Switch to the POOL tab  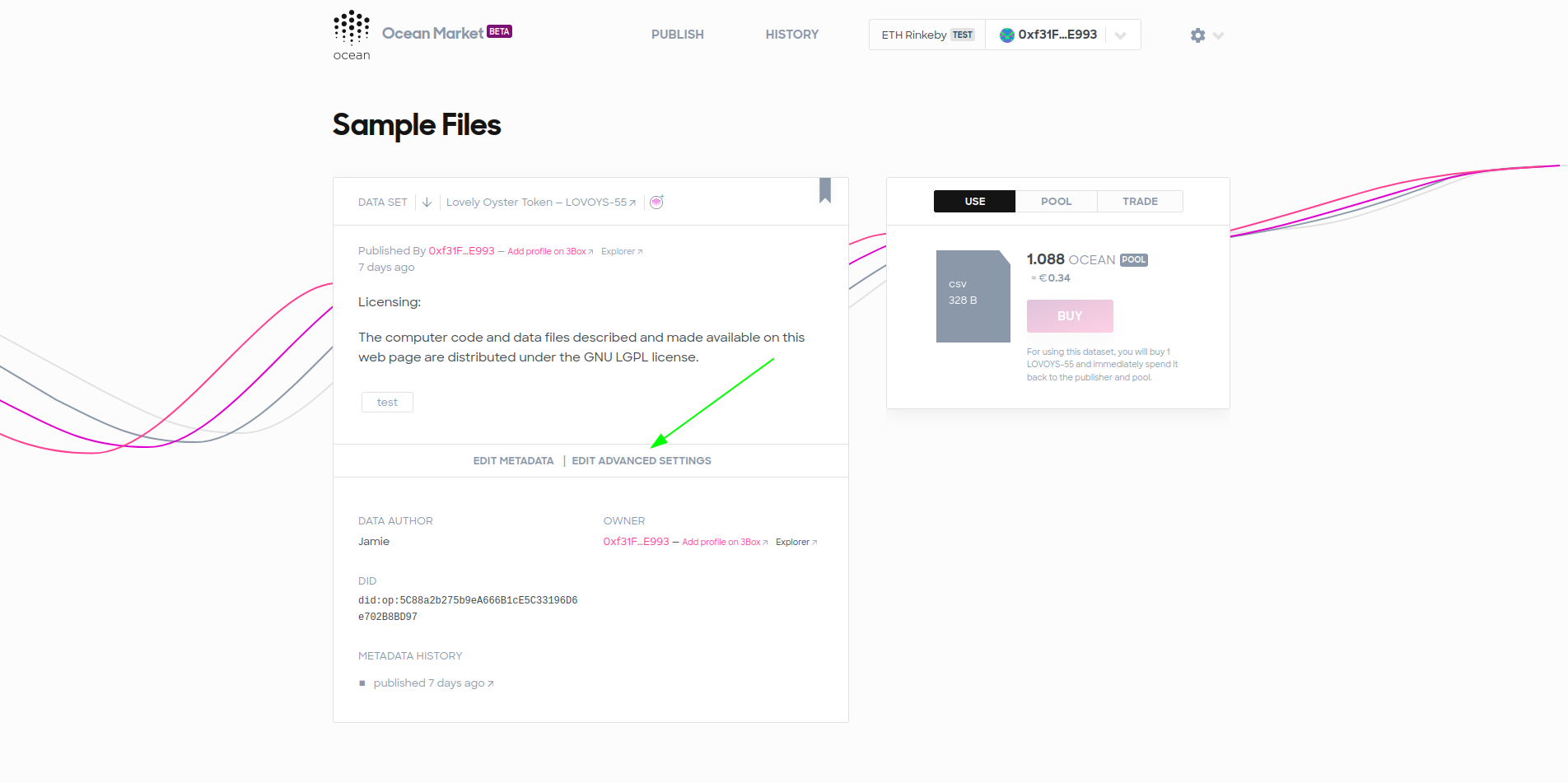click(x=1057, y=202)
